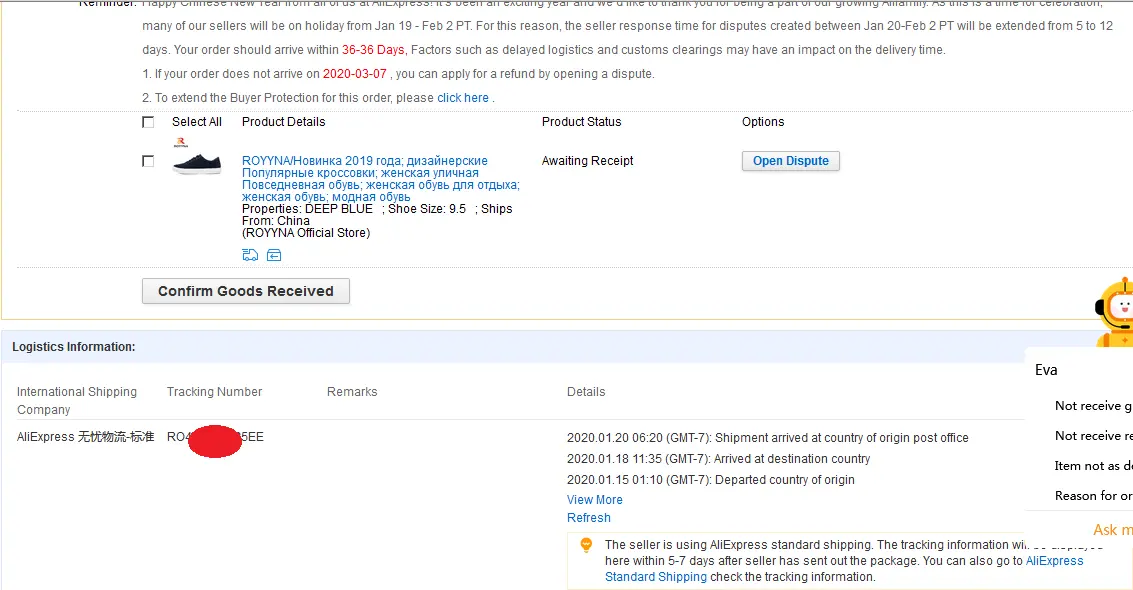Click the 'Details' column header
The height and width of the screenshot is (590, 1133).
(x=586, y=391)
